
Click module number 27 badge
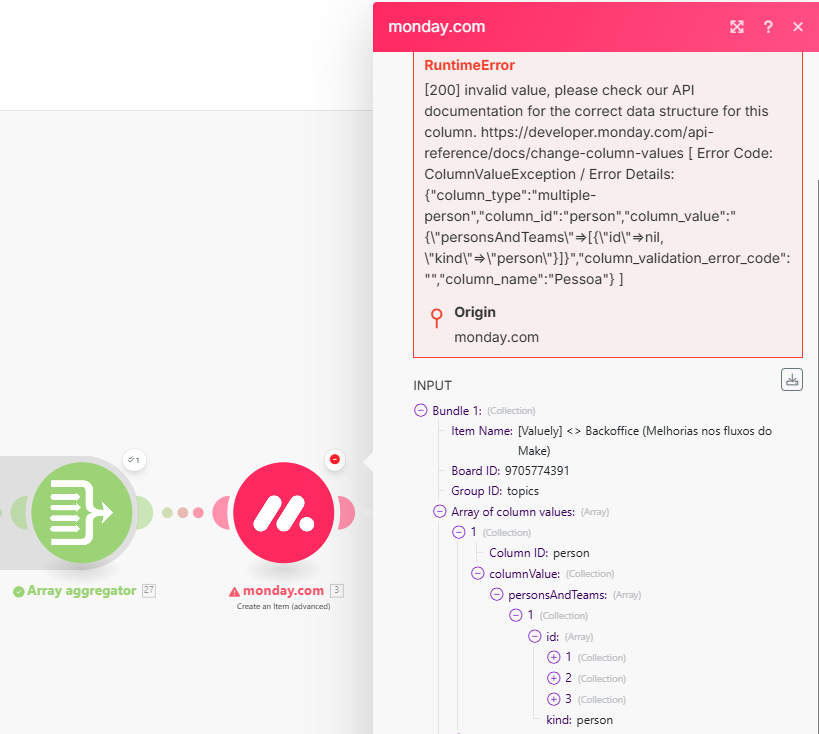(149, 590)
